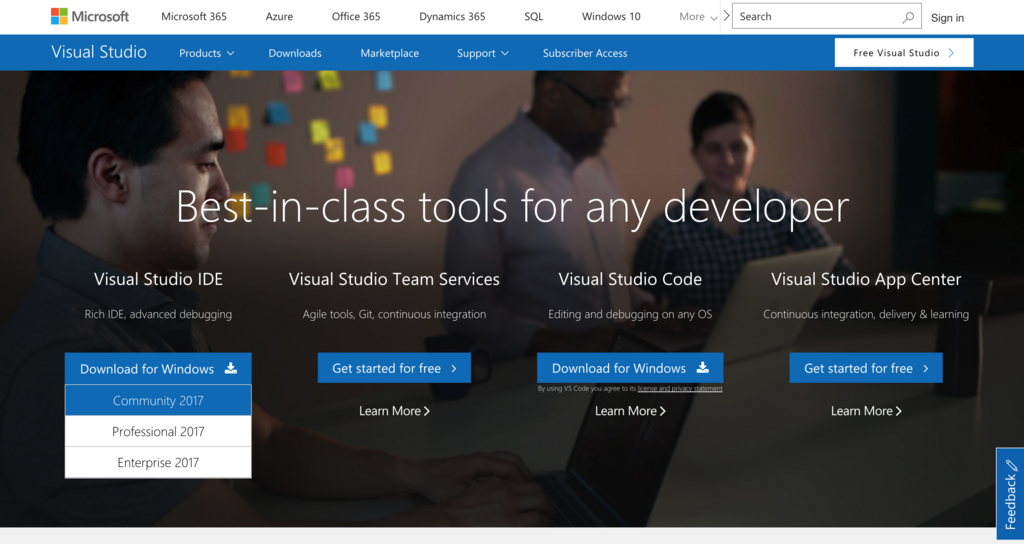Expand the Products dropdown
The width and height of the screenshot is (1024, 544).
(x=206, y=53)
